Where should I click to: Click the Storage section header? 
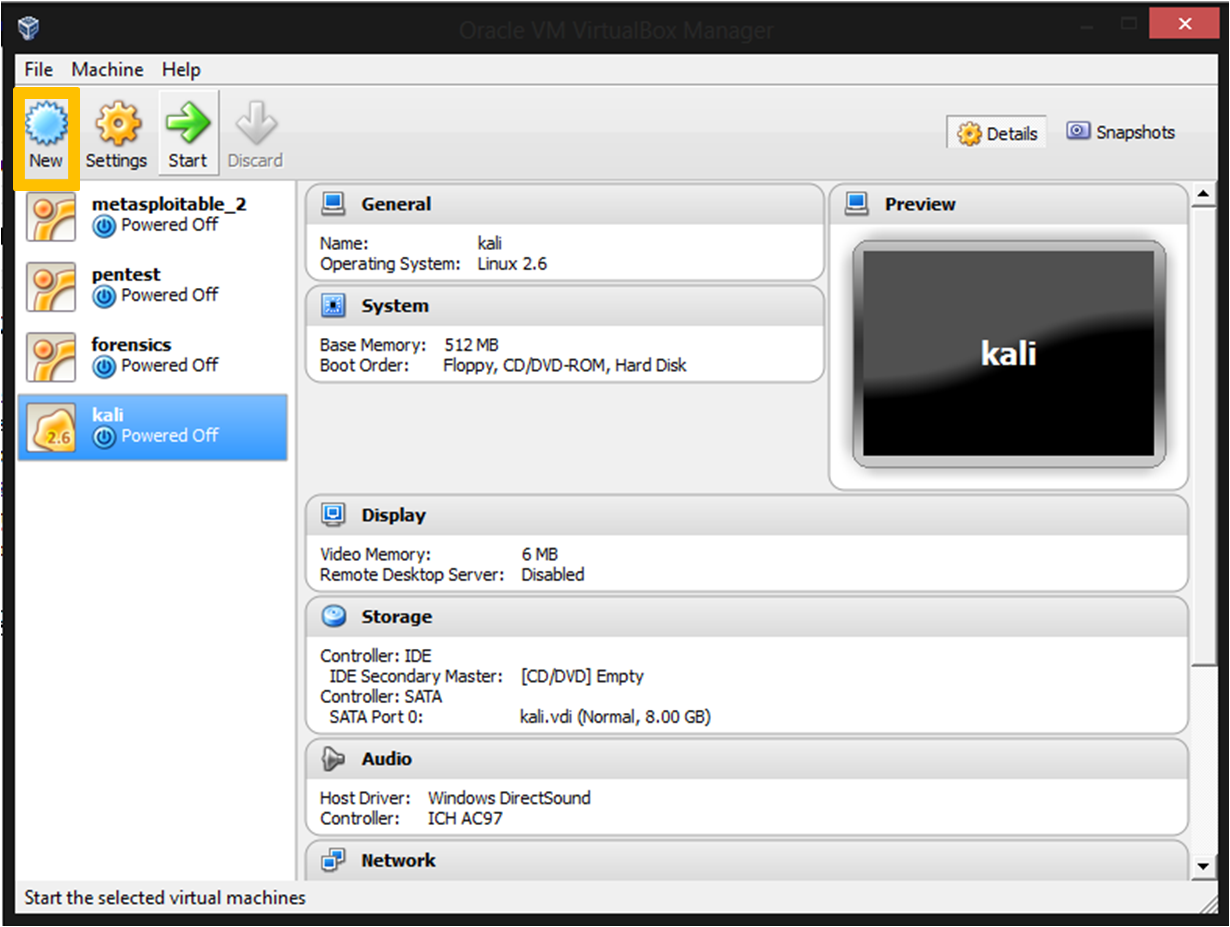tap(398, 617)
